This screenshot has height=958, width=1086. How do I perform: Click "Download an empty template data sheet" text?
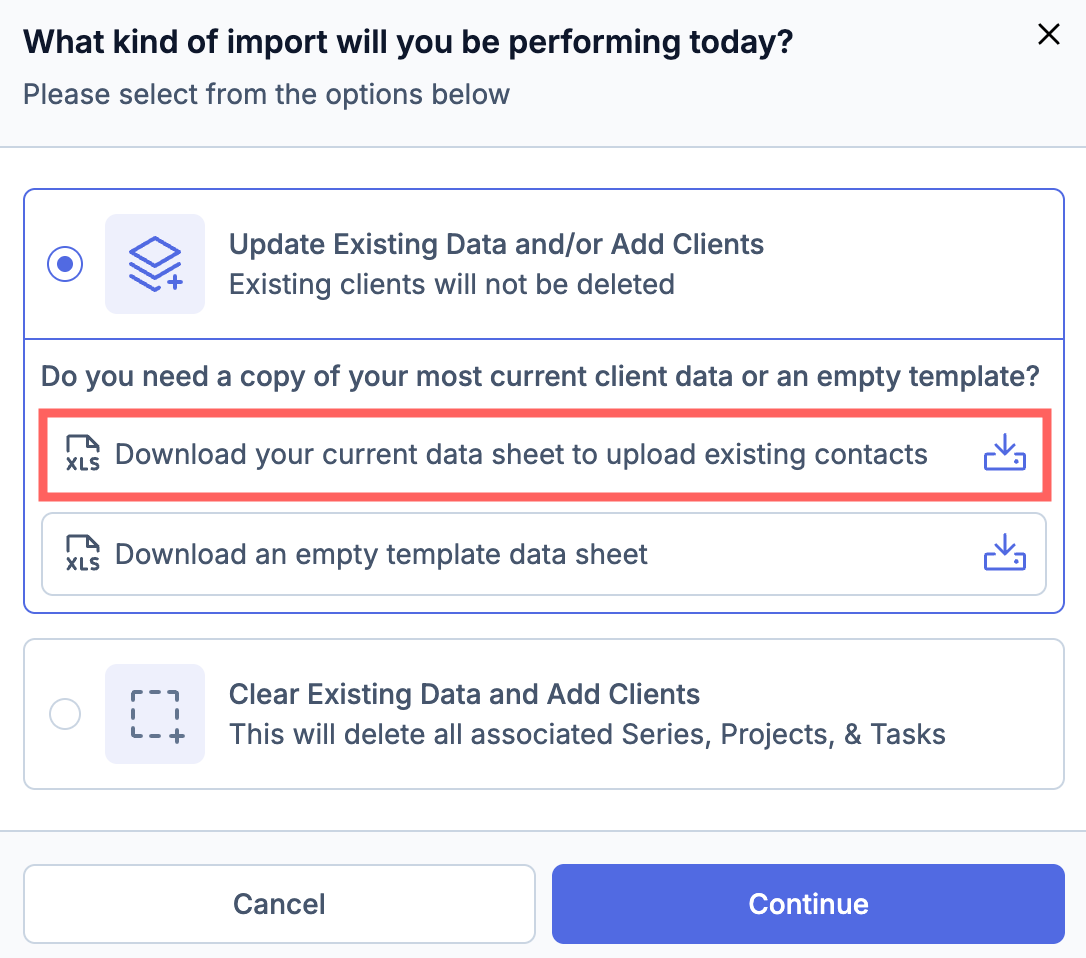pos(381,554)
